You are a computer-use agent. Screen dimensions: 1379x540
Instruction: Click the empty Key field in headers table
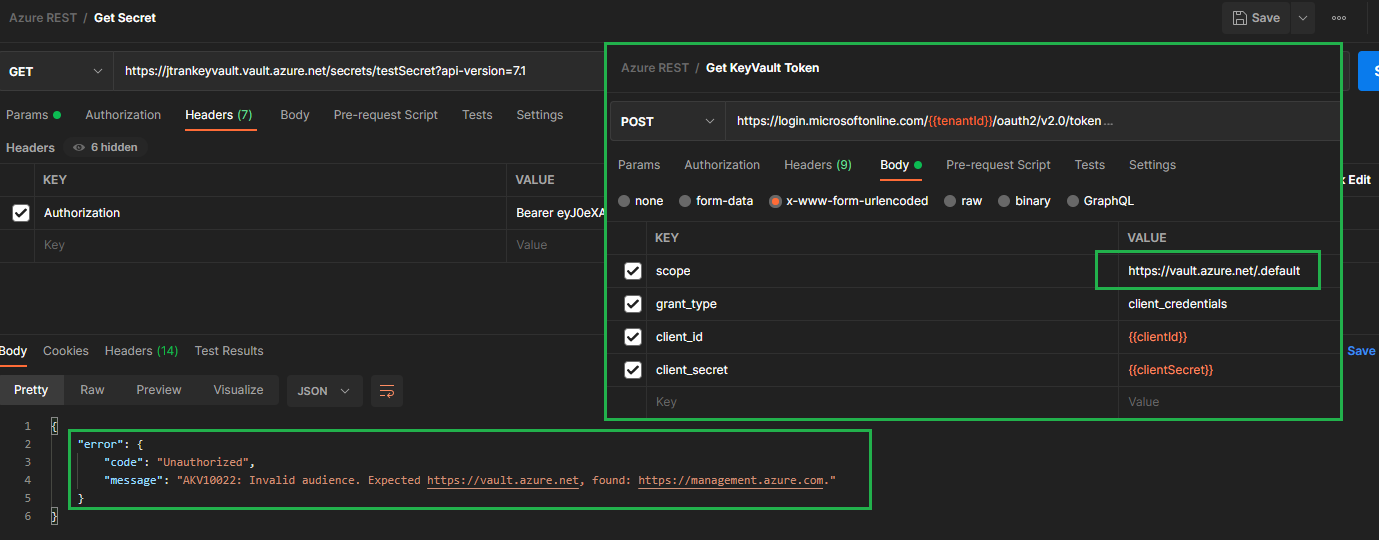coord(272,245)
